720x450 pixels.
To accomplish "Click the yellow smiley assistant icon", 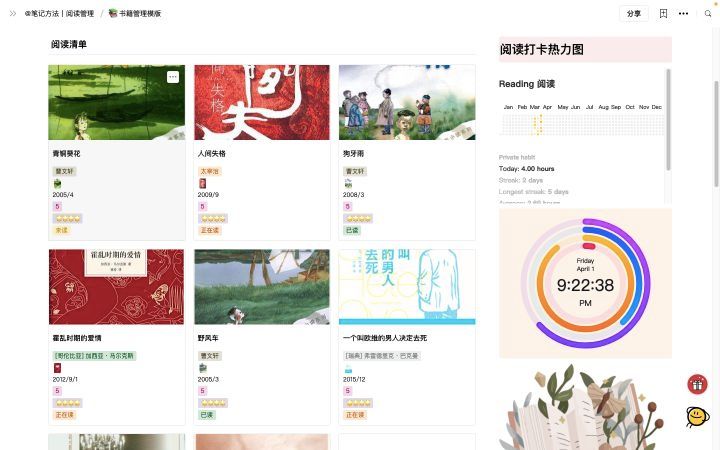I will click(697, 416).
